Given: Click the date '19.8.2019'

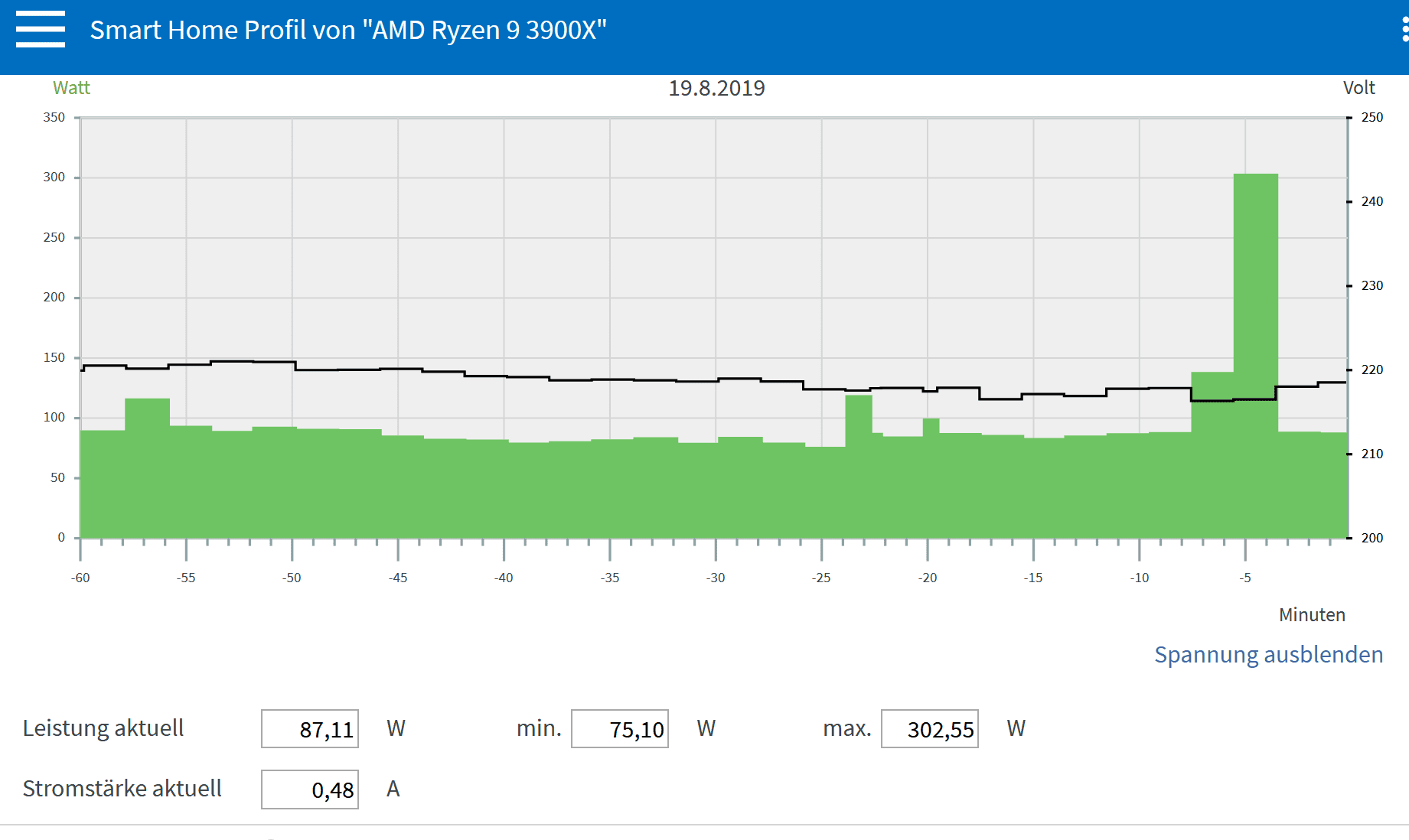Looking at the screenshot, I should (716, 88).
